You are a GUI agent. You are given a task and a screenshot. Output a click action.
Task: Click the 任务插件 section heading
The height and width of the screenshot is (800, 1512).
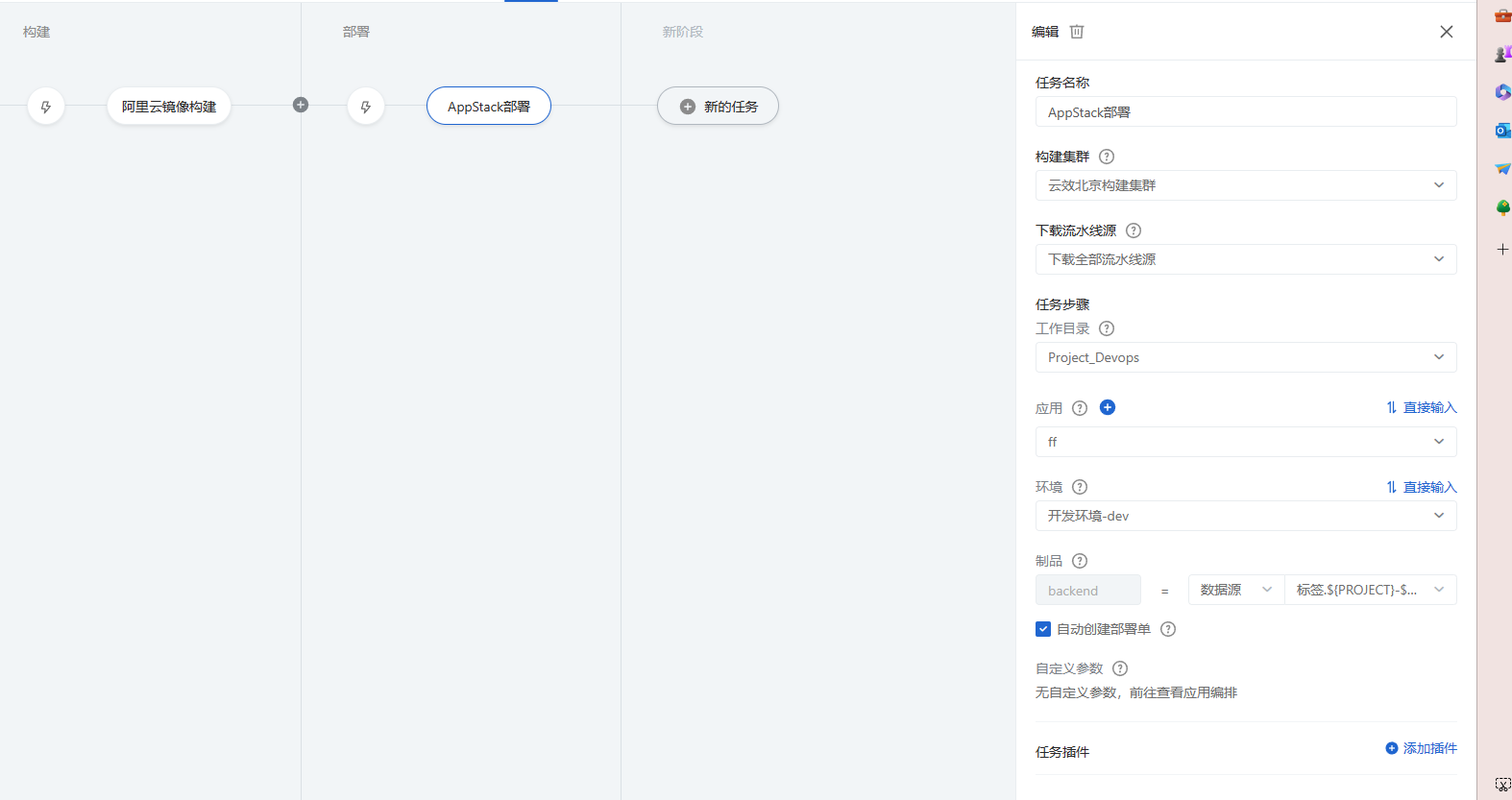[x=1062, y=752]
